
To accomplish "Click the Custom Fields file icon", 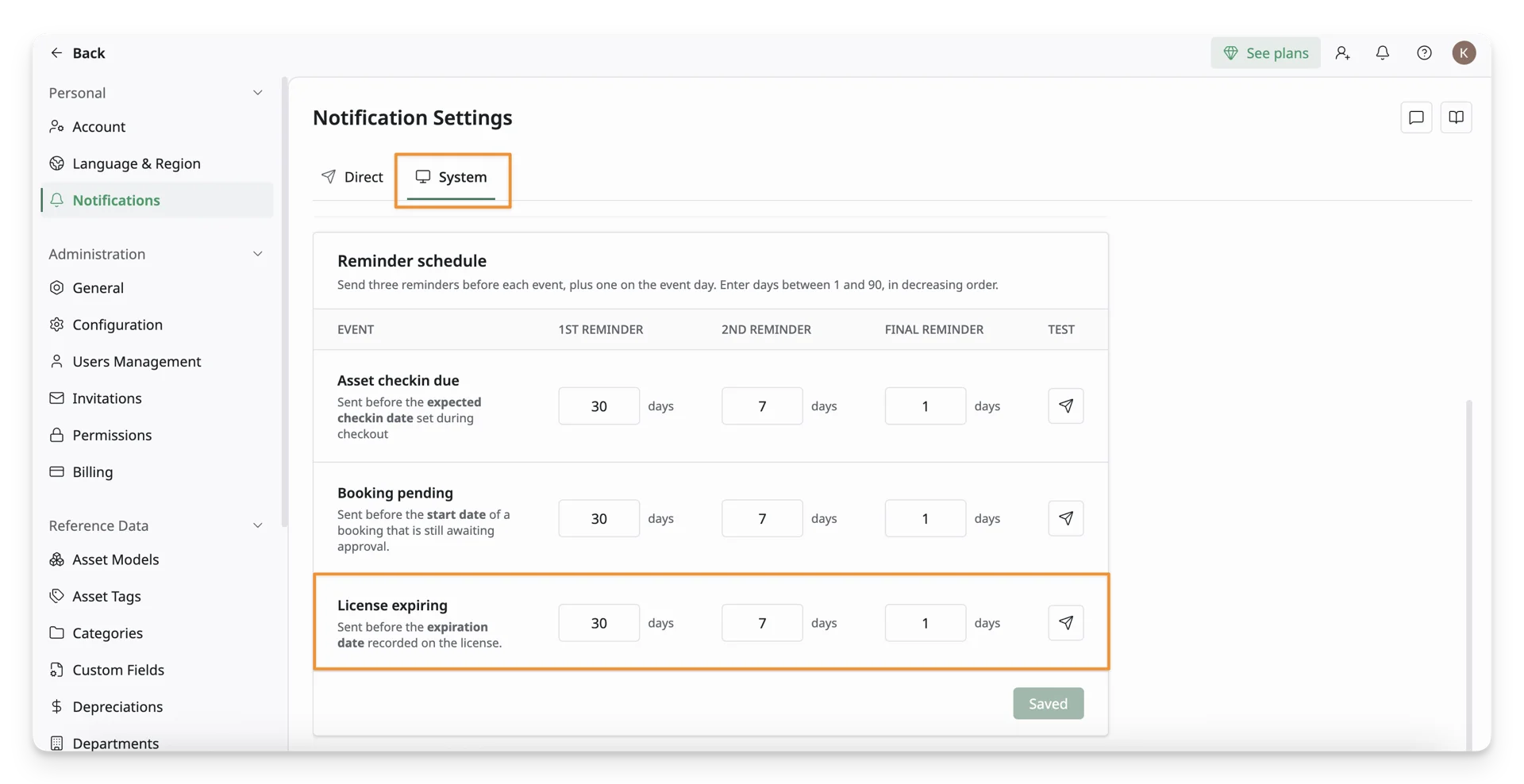I will (56, 670).
